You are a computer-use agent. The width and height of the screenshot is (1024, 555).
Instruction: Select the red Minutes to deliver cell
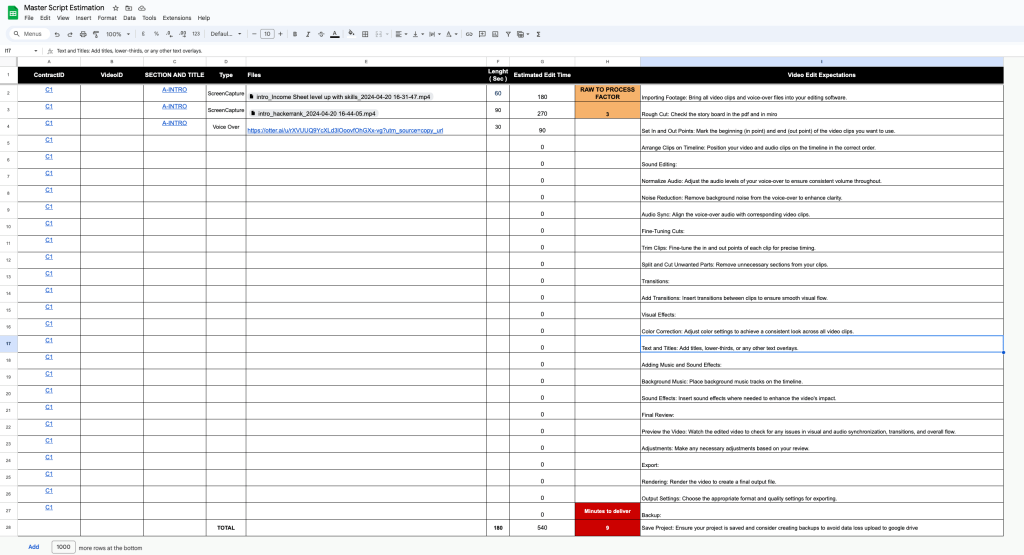[x=607, y=511]
